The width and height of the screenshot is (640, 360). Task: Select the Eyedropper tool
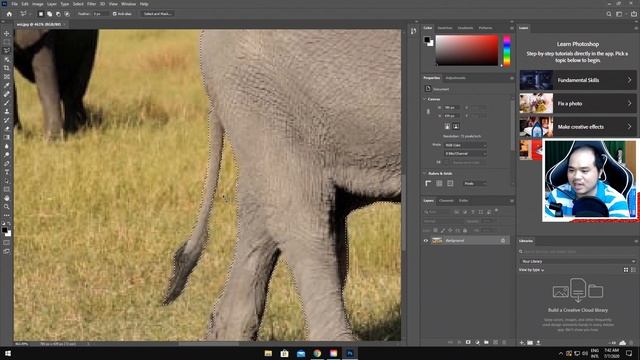coord(7,85)
